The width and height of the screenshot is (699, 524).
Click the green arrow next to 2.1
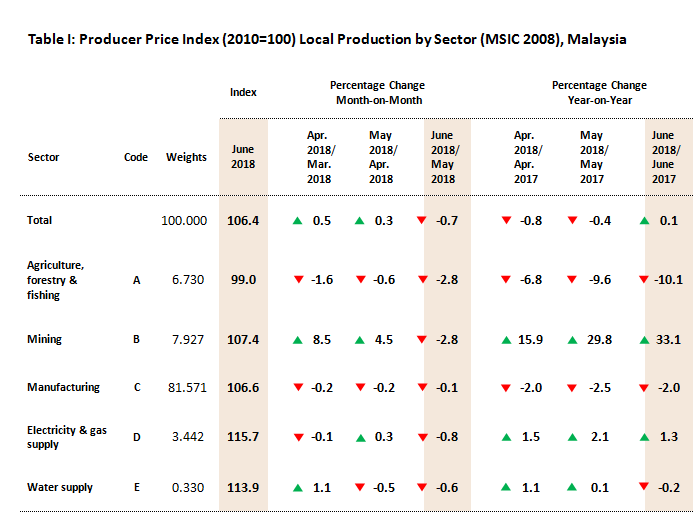click(x=573, y=437)
